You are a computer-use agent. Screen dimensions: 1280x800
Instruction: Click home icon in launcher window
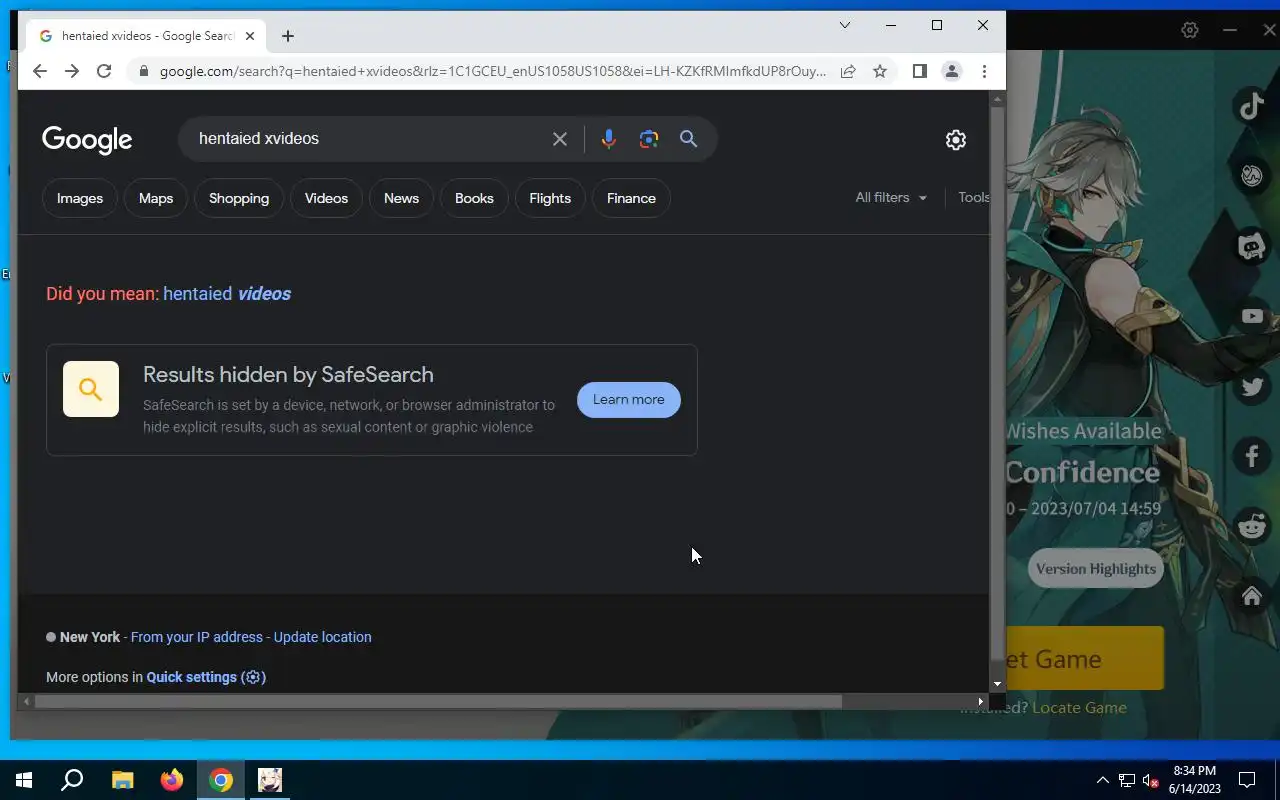pyautogui.click(x=1252, y=596)
